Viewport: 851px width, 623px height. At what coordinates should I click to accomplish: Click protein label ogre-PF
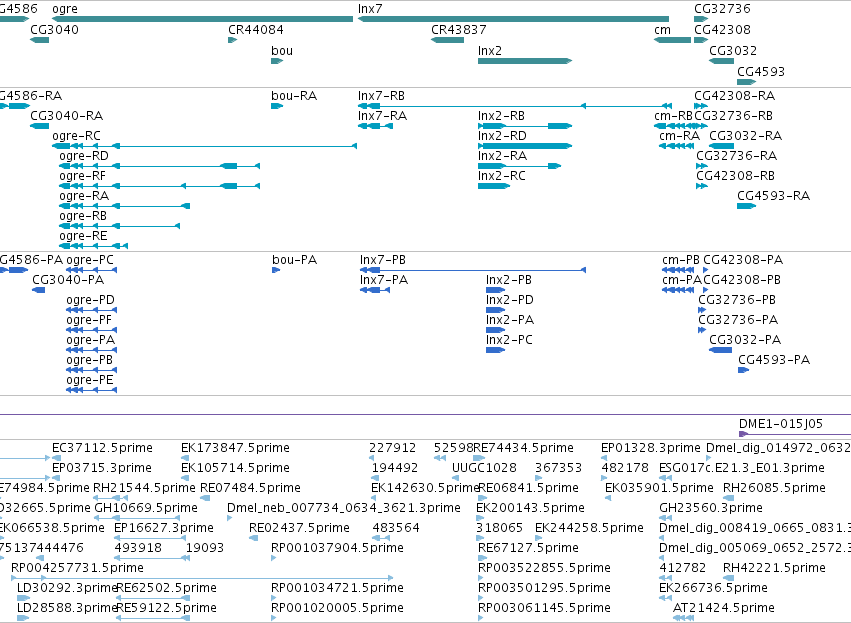tap(89, 320)
